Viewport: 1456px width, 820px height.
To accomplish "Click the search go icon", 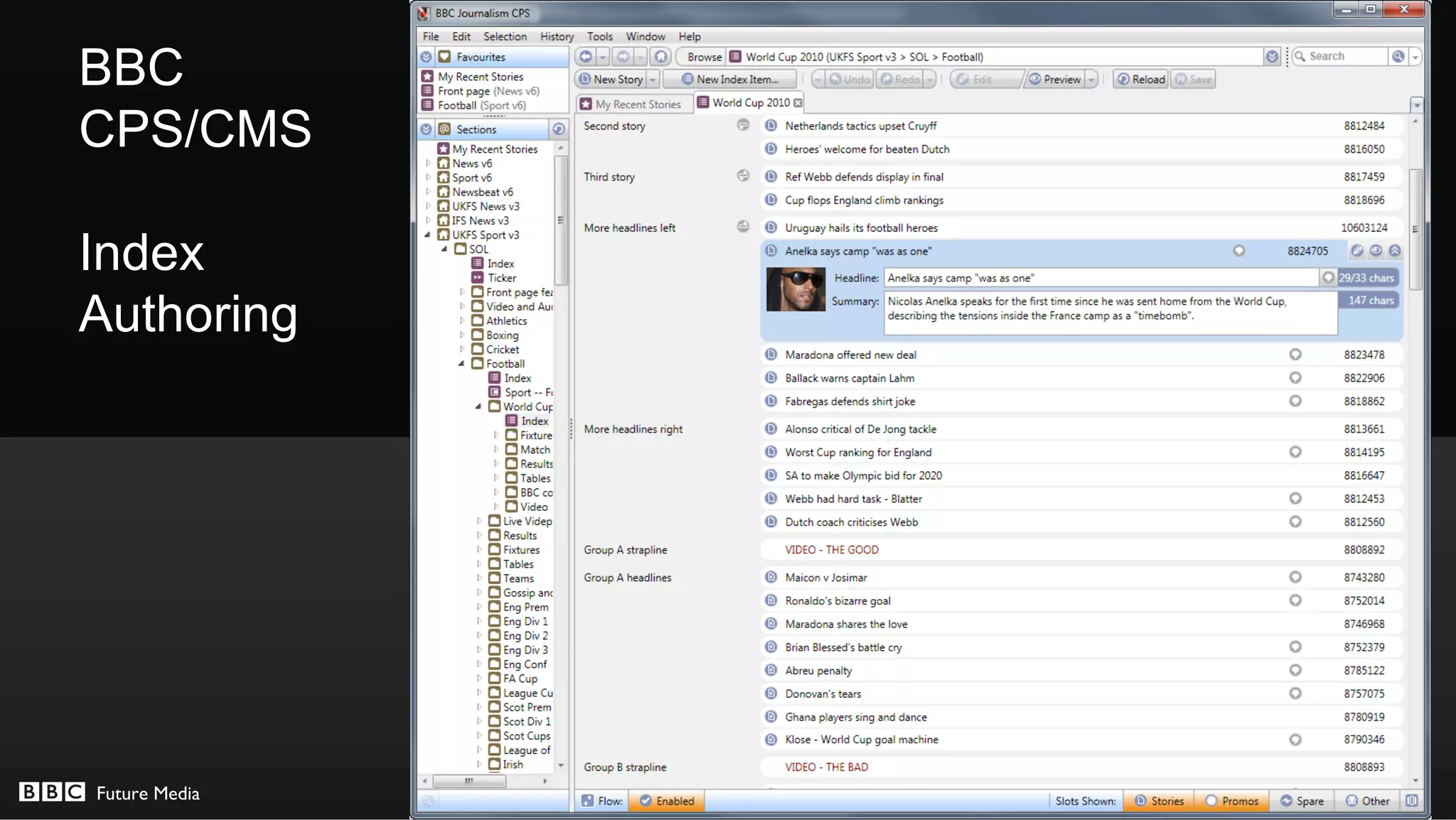I will click(1398, 57).
